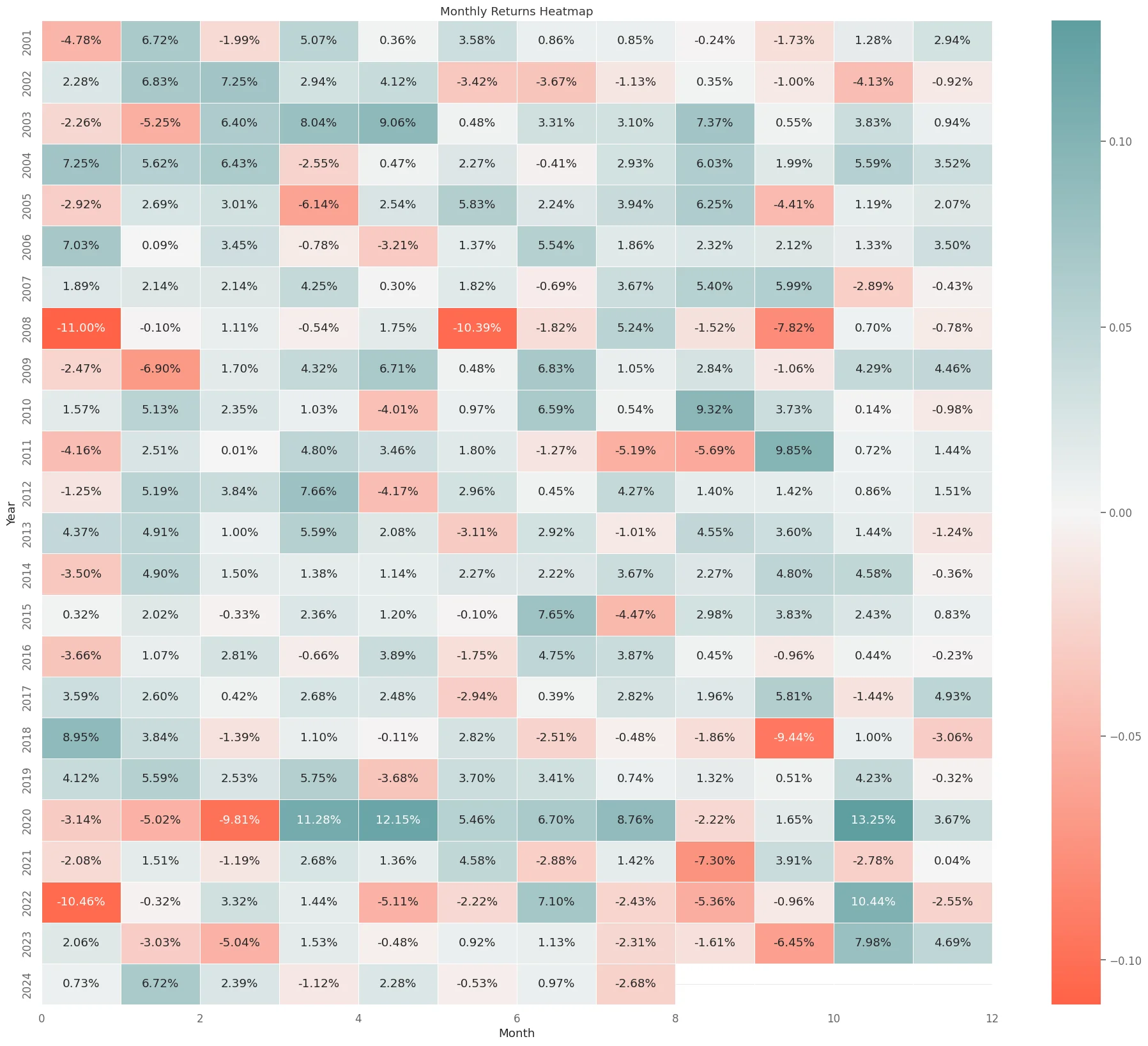Click the 12.15% heatmap cell
Screen dimensions: 1148x1046
(x=397, y=820)
